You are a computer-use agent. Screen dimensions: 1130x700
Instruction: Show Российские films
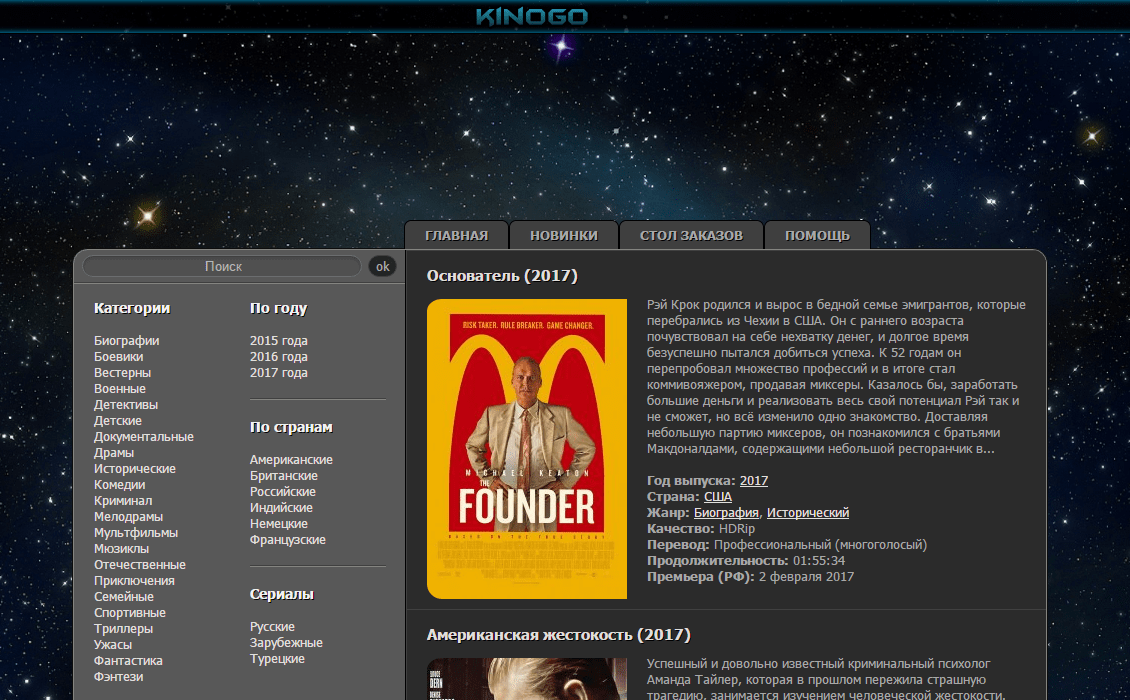pos(282,492)
